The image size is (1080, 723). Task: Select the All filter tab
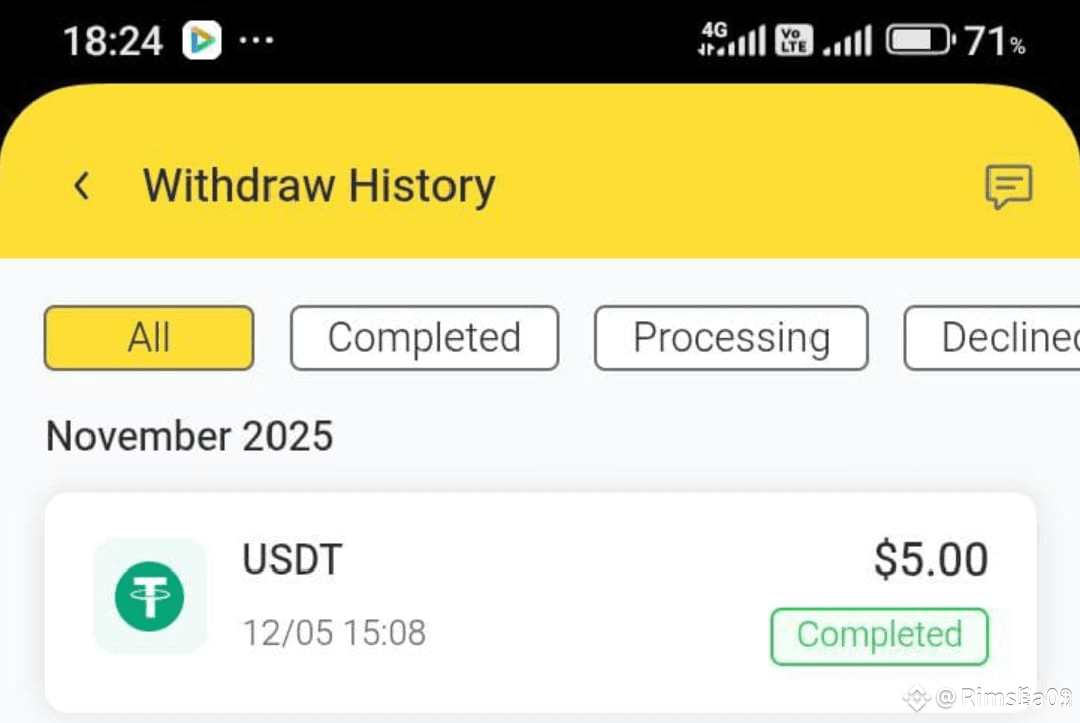point(149,338)
